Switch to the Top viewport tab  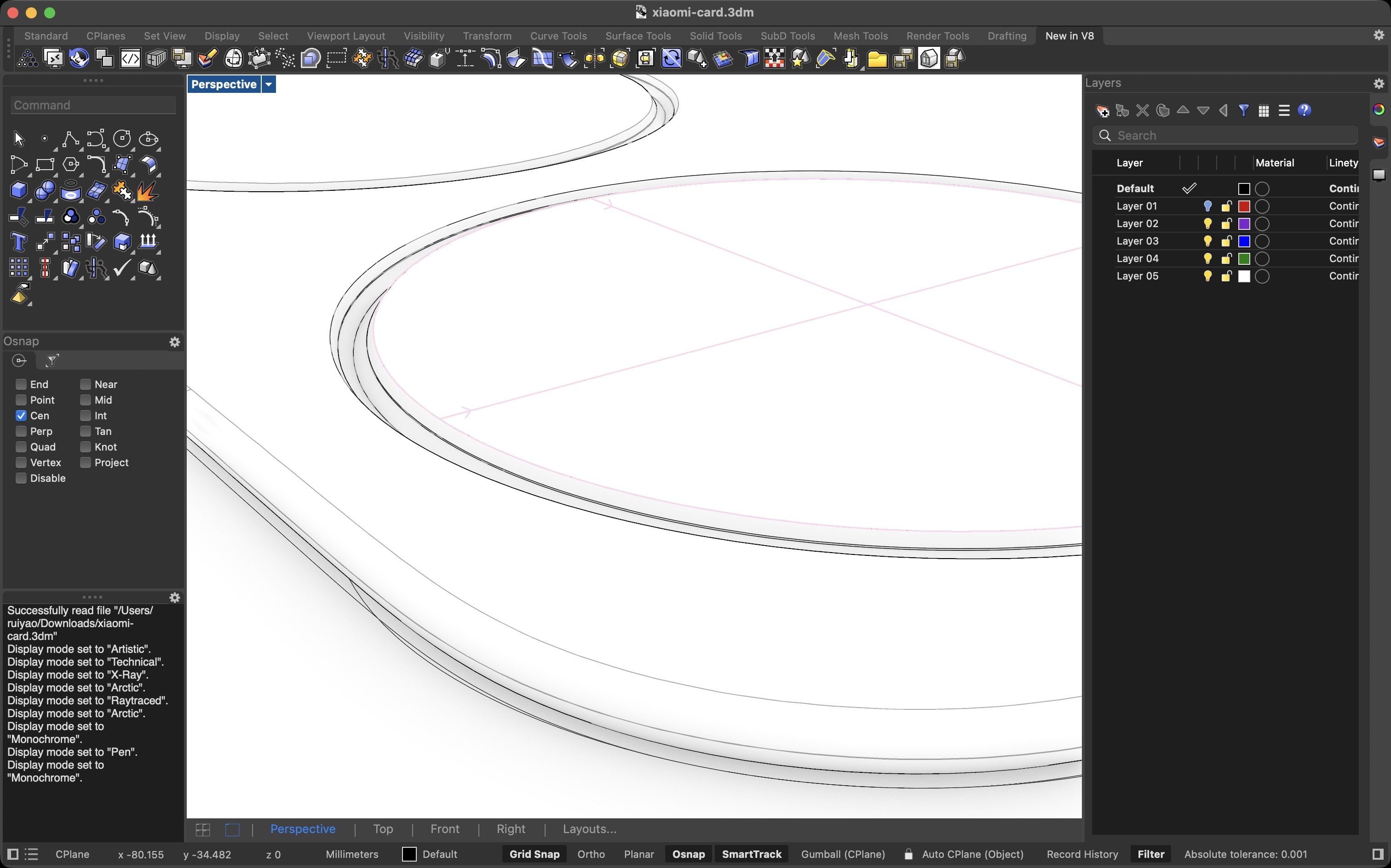(x=383, y=829)
